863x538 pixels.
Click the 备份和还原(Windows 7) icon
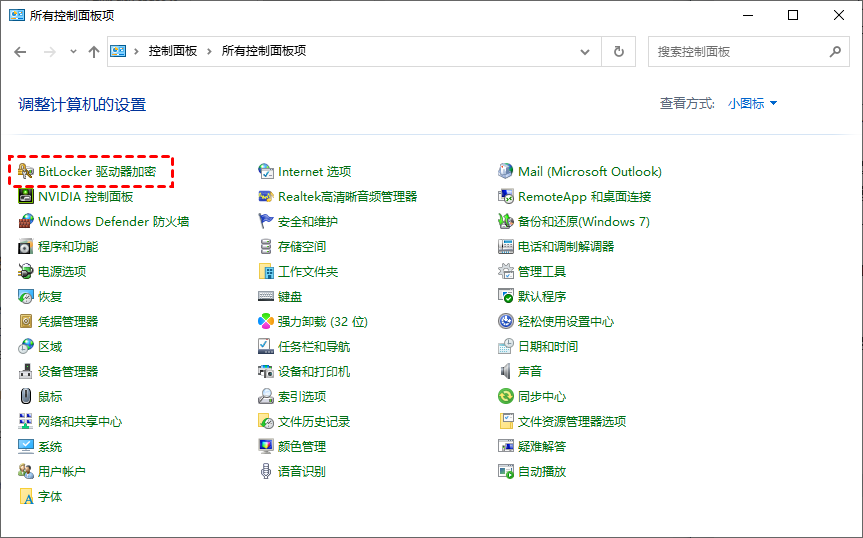click(x=505, y=221)
